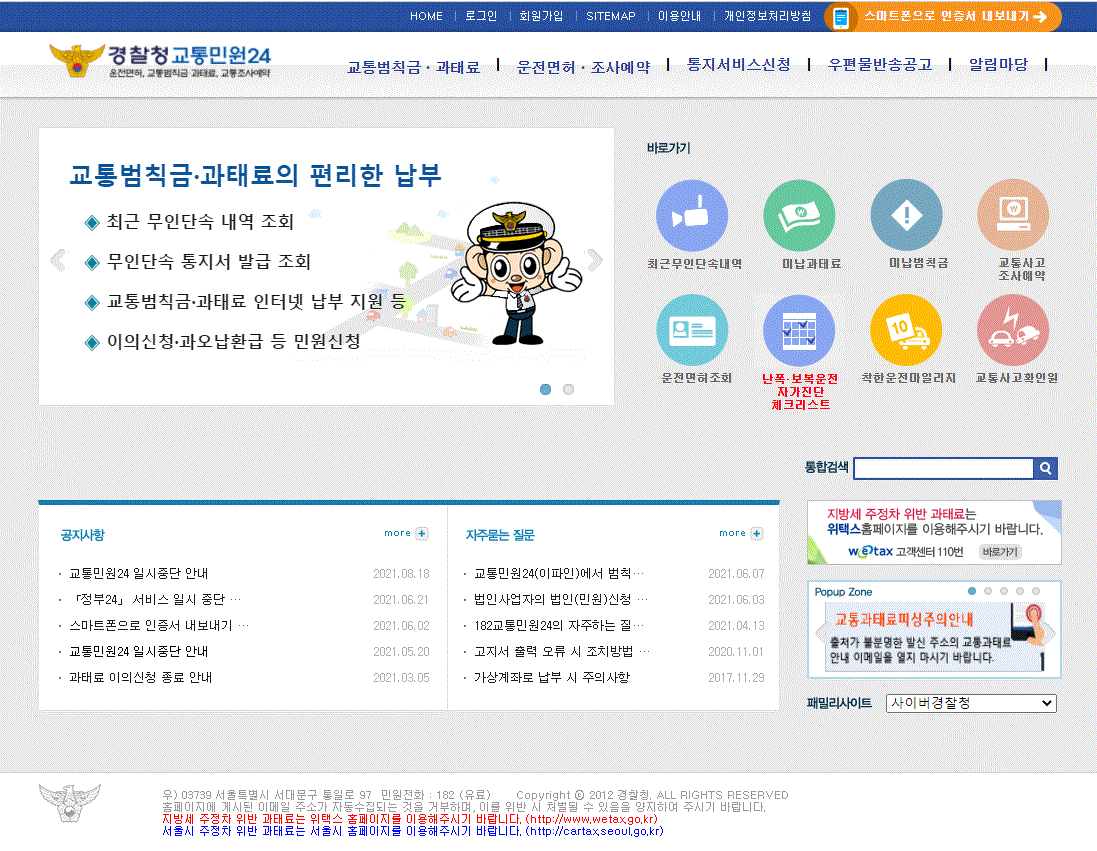Open the 운전면허조회 license card icon

[x=692, y=330]
